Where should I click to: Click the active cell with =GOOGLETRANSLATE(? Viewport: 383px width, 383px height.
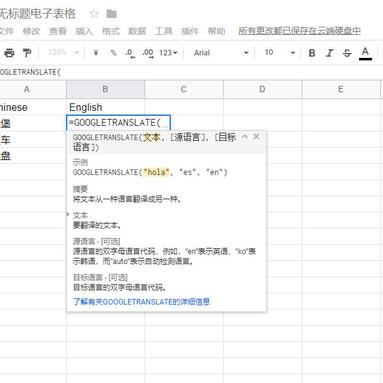coord(119,123)
